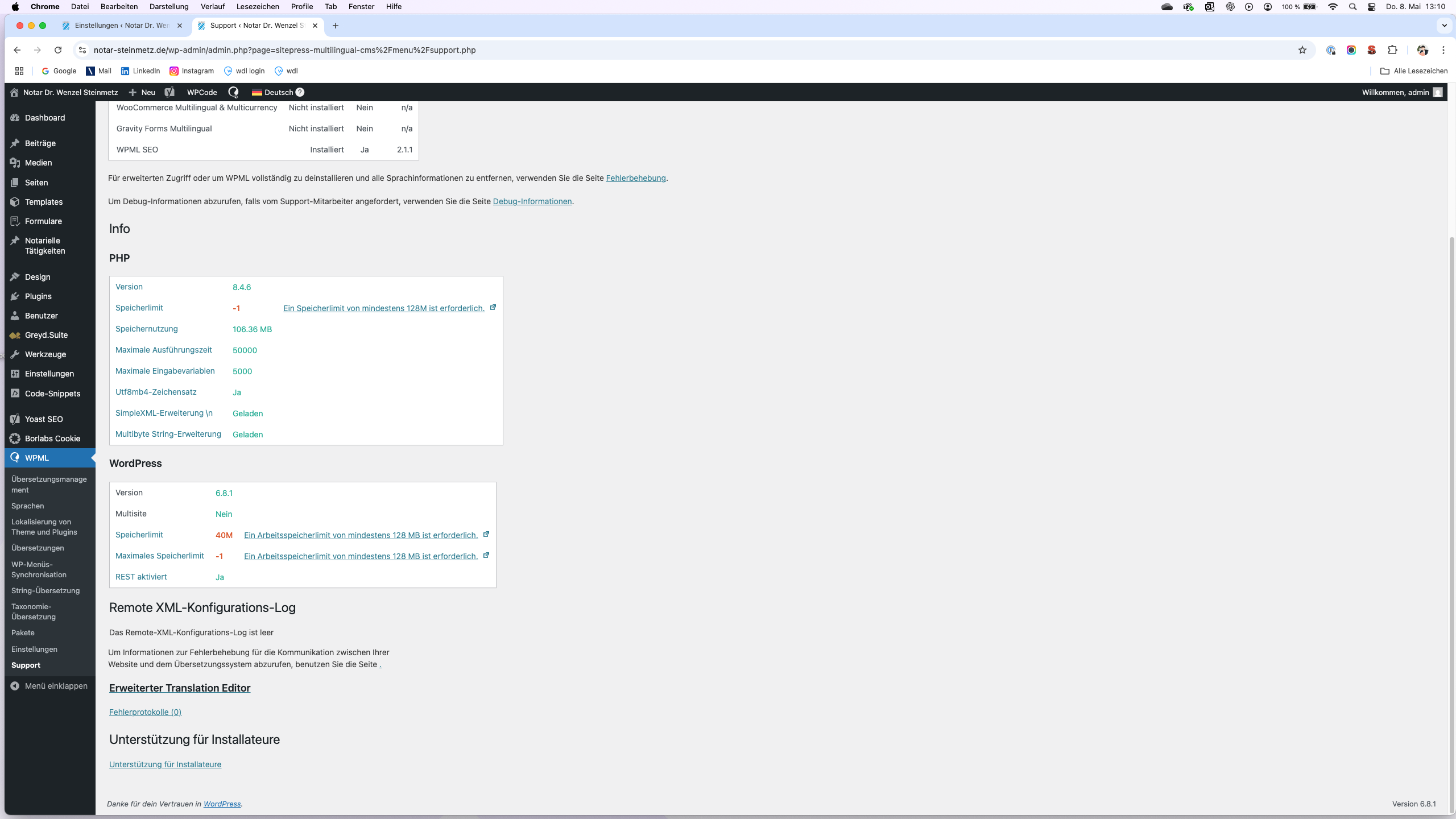The height and width of the screenshot is (819, 1456).
Task: Open Lesezeichen menu in macOS menu bar
Action: pyautogui.click(x=258, y=7)
